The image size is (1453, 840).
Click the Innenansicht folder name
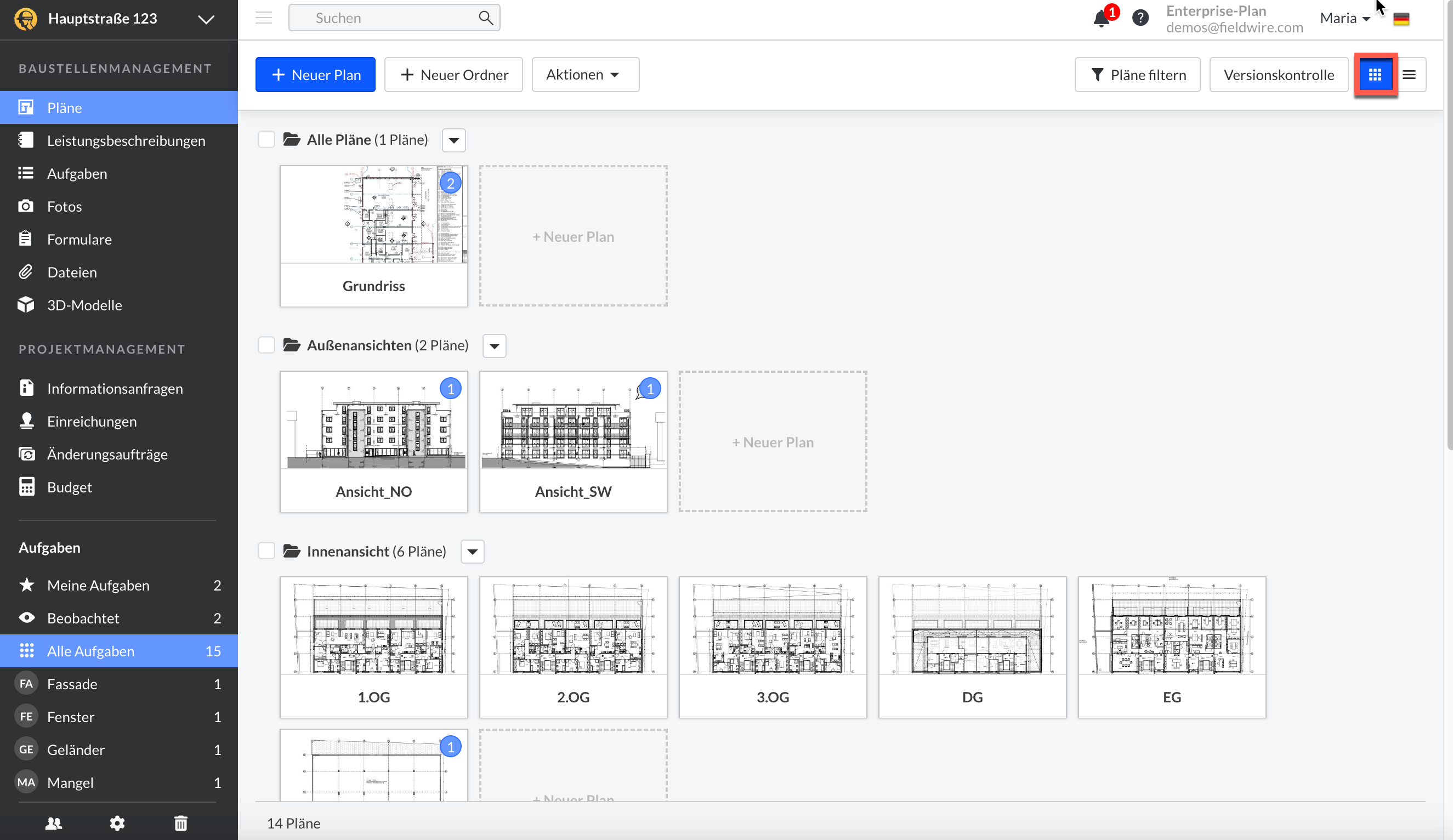click(x=348, y=551)
